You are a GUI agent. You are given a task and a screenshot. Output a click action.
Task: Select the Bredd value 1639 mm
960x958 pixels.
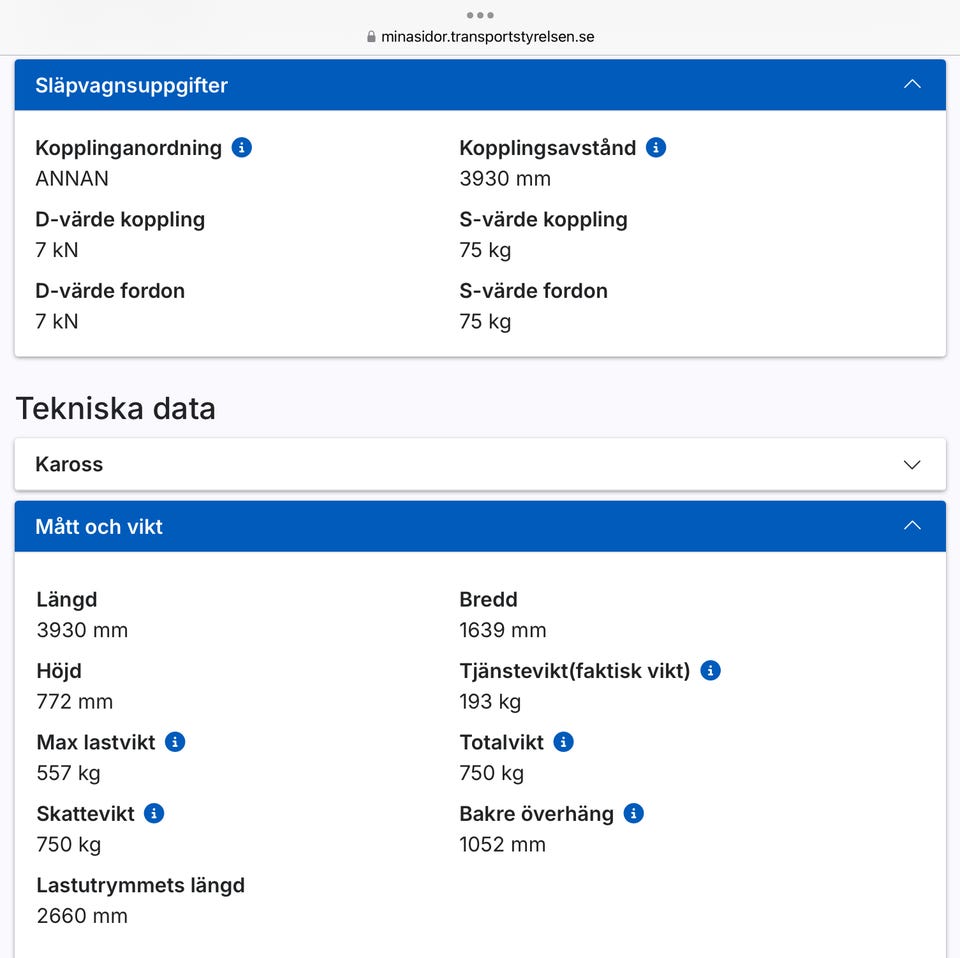(x=503, y=630)
